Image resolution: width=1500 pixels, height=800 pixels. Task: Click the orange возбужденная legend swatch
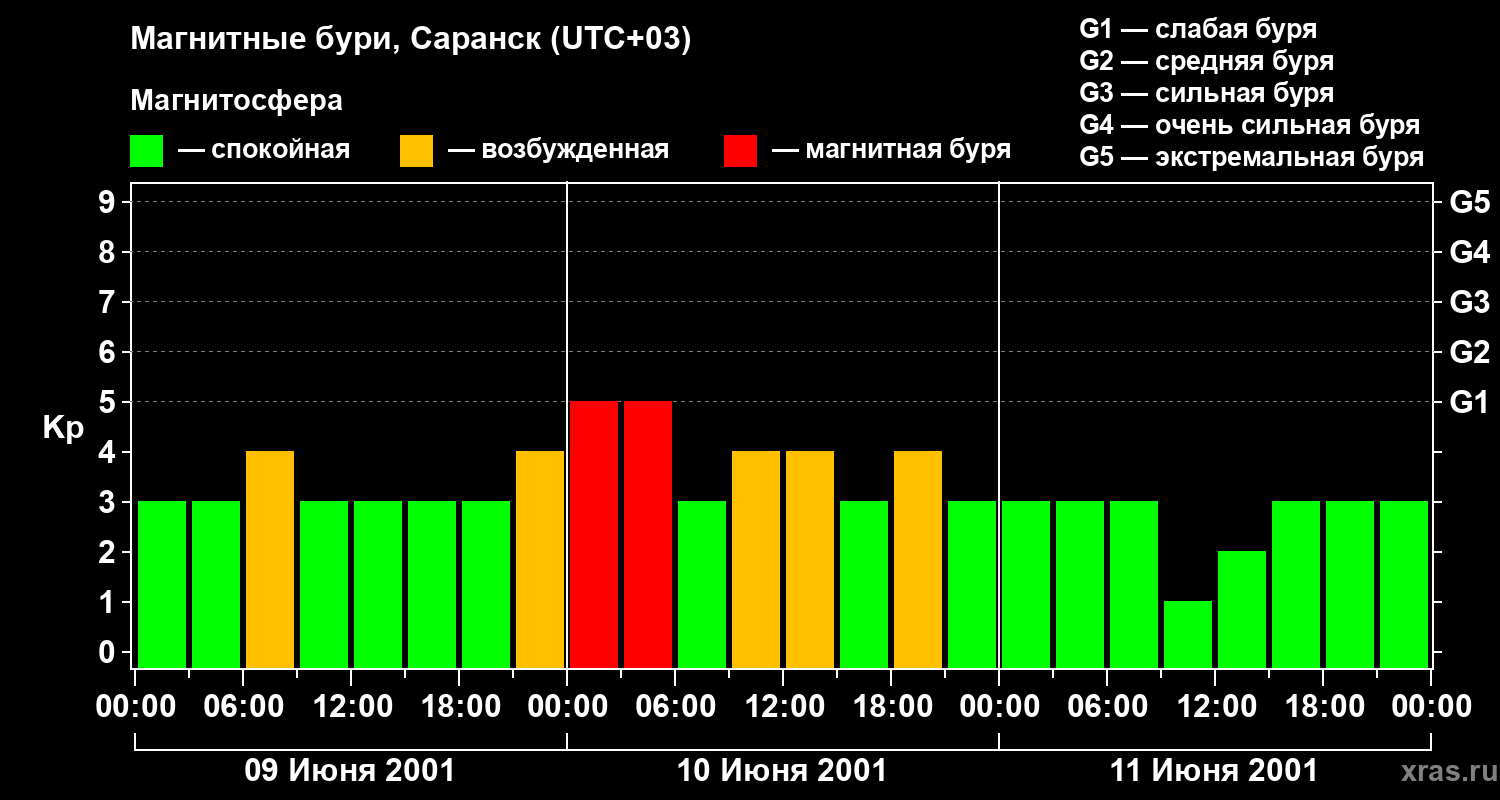(x=416, y=151)
